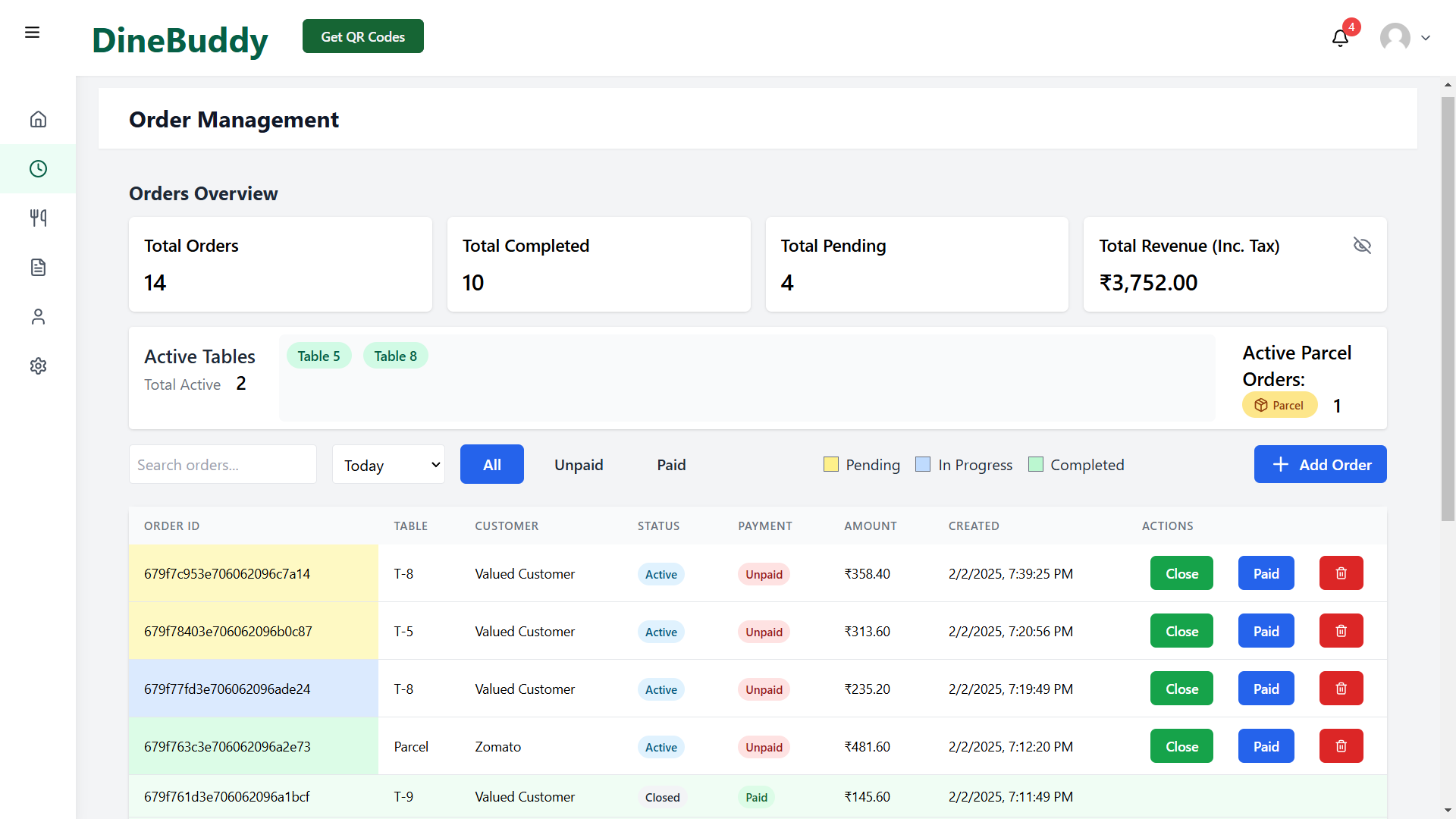
Task: Click Active status on ₹313.60 order
Action: [661, 632]
